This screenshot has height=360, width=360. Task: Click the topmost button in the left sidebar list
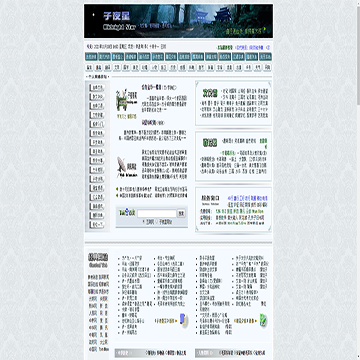[x=97, y=88]
